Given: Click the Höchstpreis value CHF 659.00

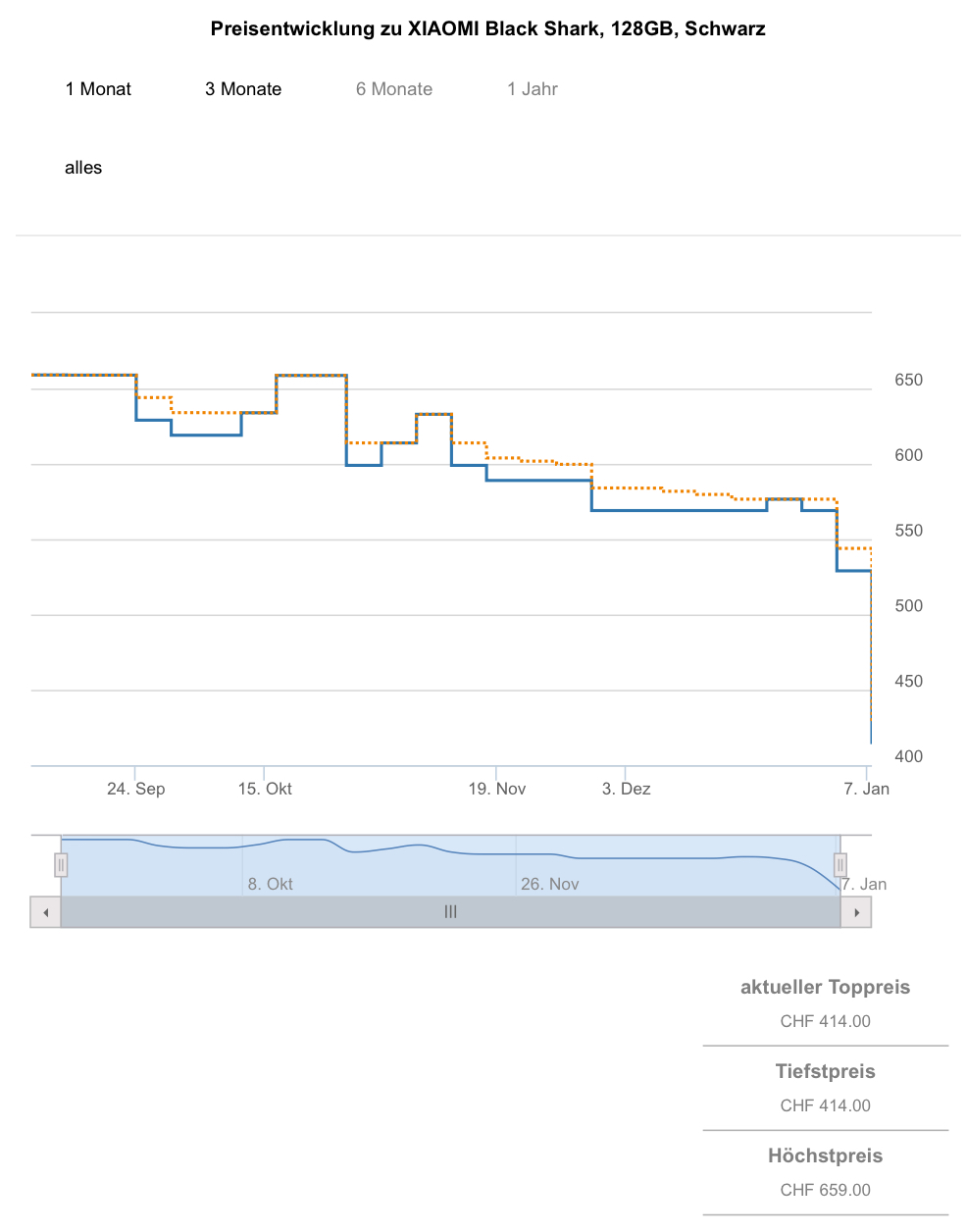Looking at the screenshot, I should pos(826,1190).
